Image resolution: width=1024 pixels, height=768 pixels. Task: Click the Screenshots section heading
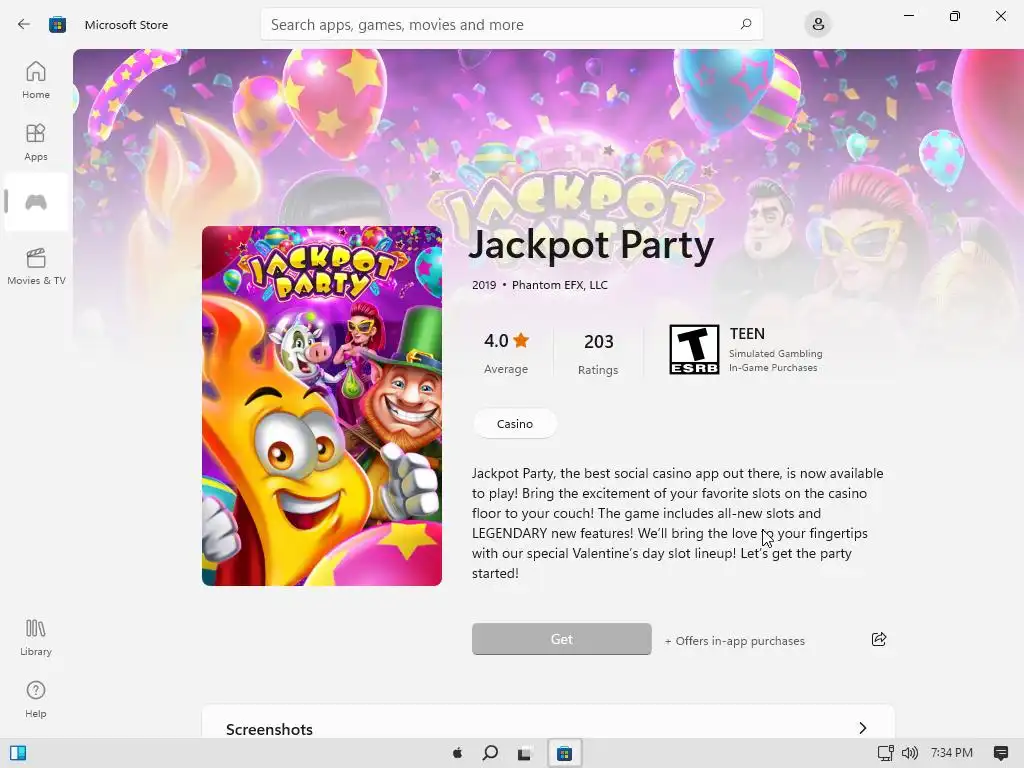coord(269,729)
